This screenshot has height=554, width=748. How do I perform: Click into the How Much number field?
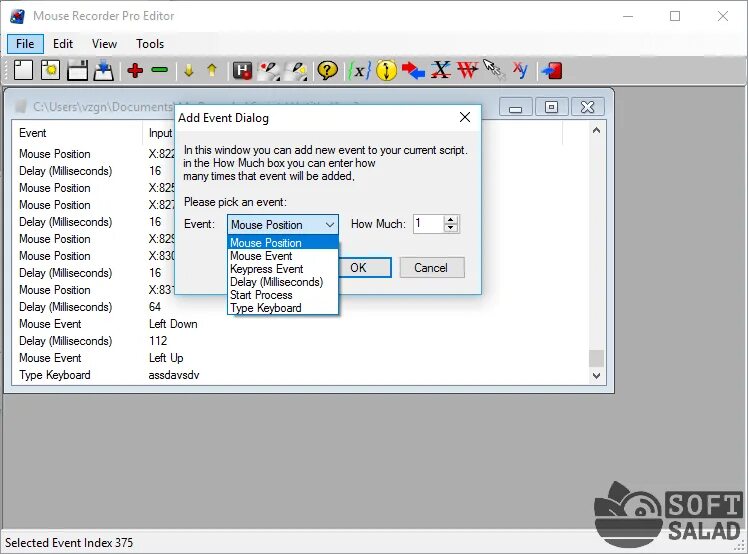(428, 224)
